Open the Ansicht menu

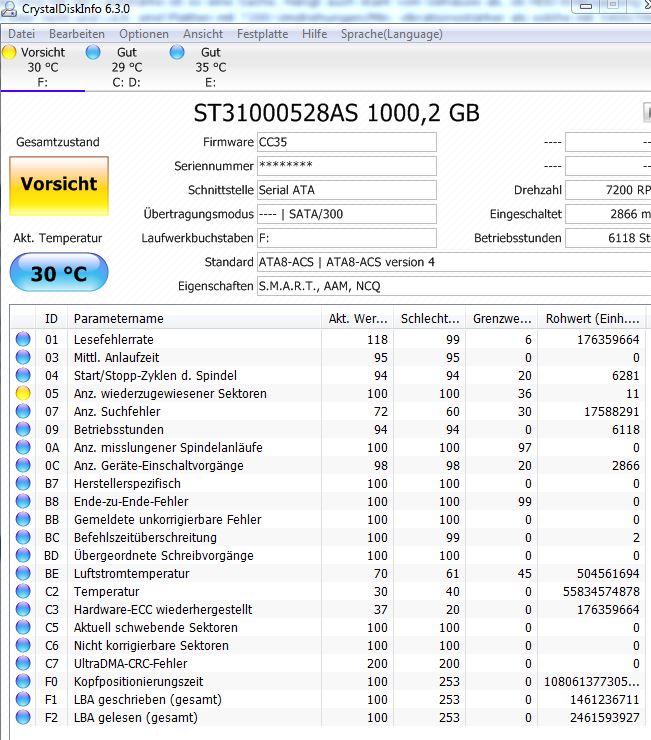pos(203,34)
